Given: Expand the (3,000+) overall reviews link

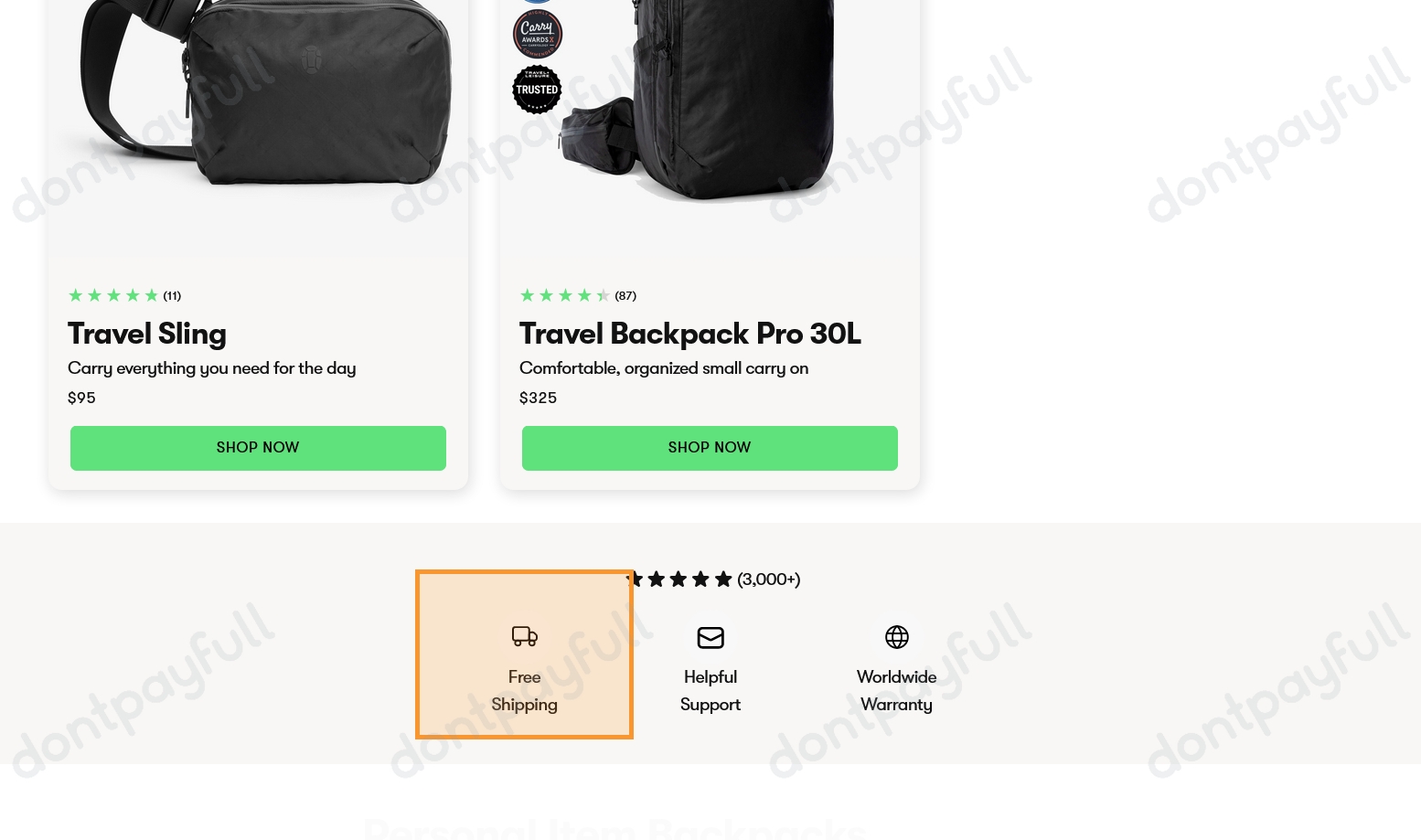Looking at the screenshot, I should tap(768, 579).
